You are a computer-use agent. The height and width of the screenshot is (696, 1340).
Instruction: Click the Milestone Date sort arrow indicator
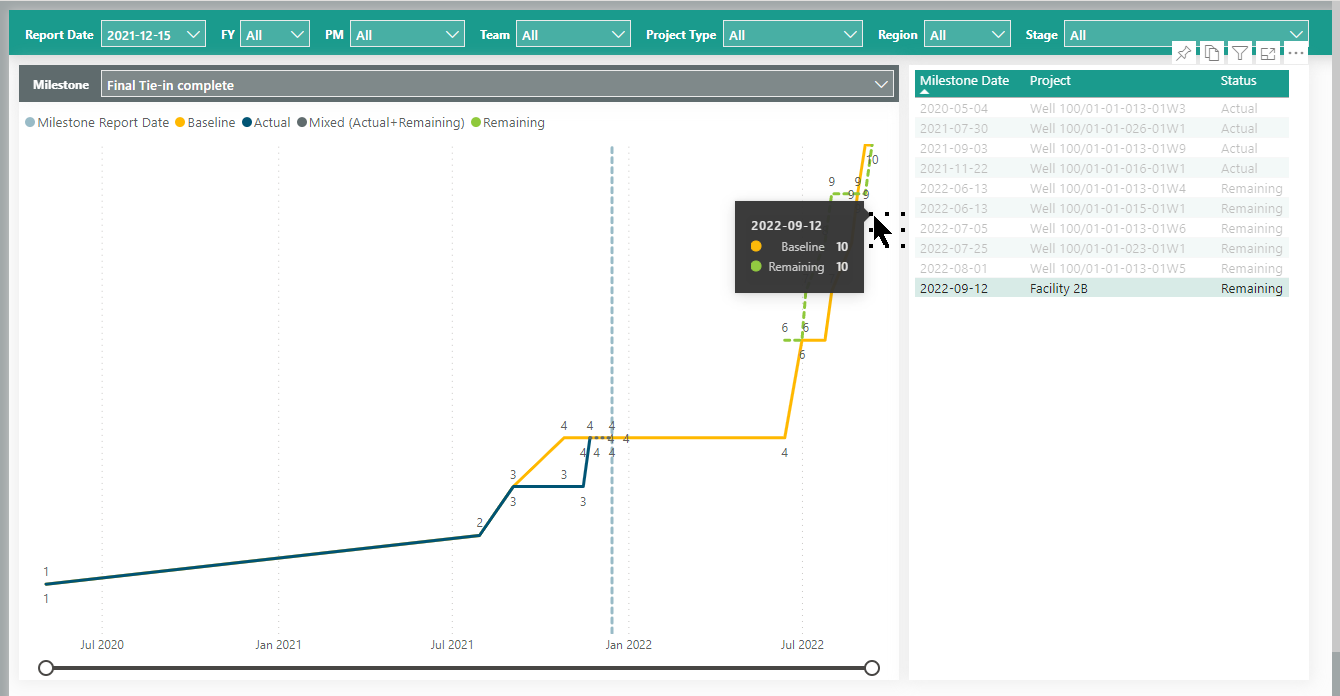pos(924,91)
